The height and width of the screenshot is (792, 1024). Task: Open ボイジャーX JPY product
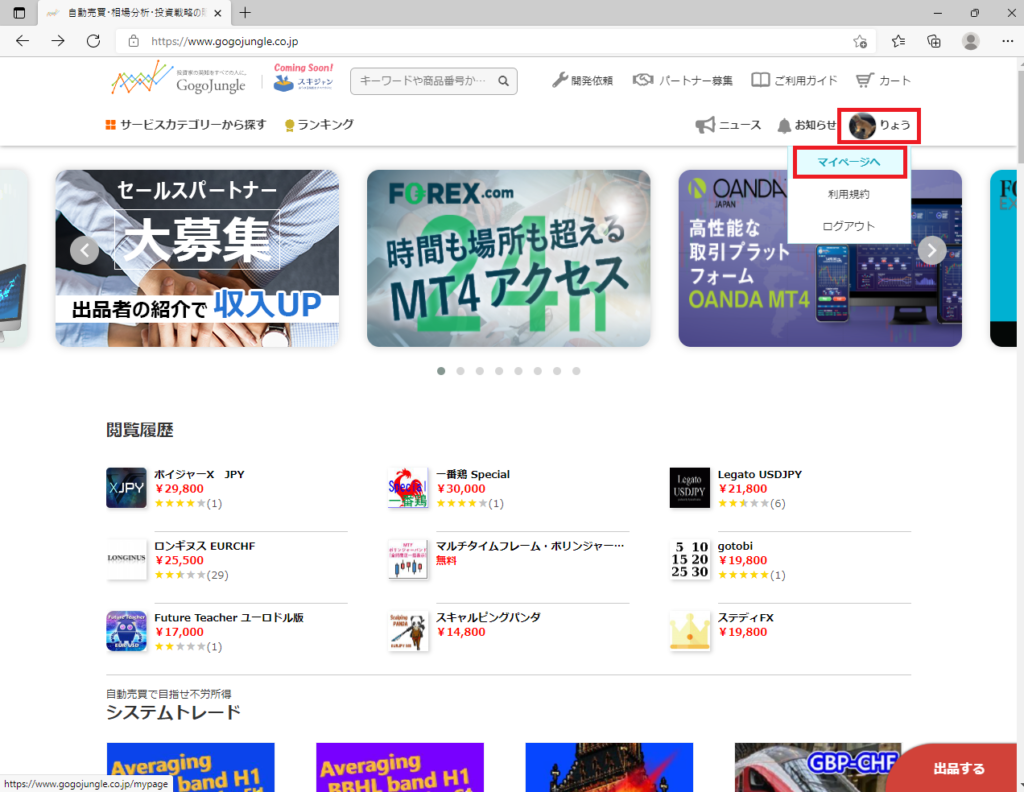(199, 475)
